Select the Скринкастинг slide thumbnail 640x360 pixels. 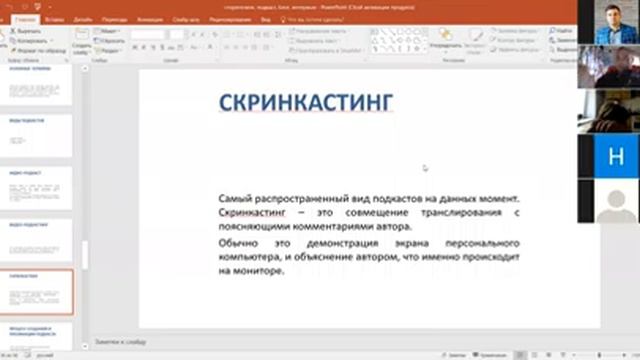coord(36,292)
